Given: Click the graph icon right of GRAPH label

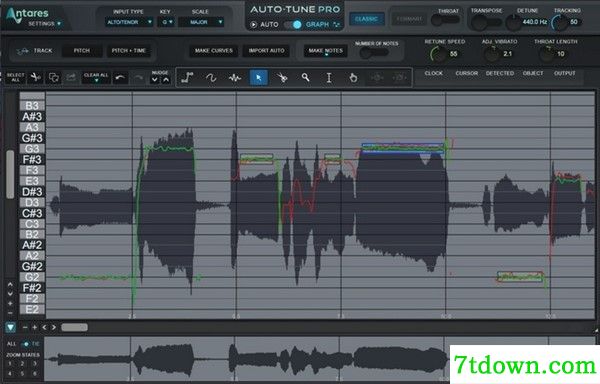Looking at the screenshot, I should [337, 24].
